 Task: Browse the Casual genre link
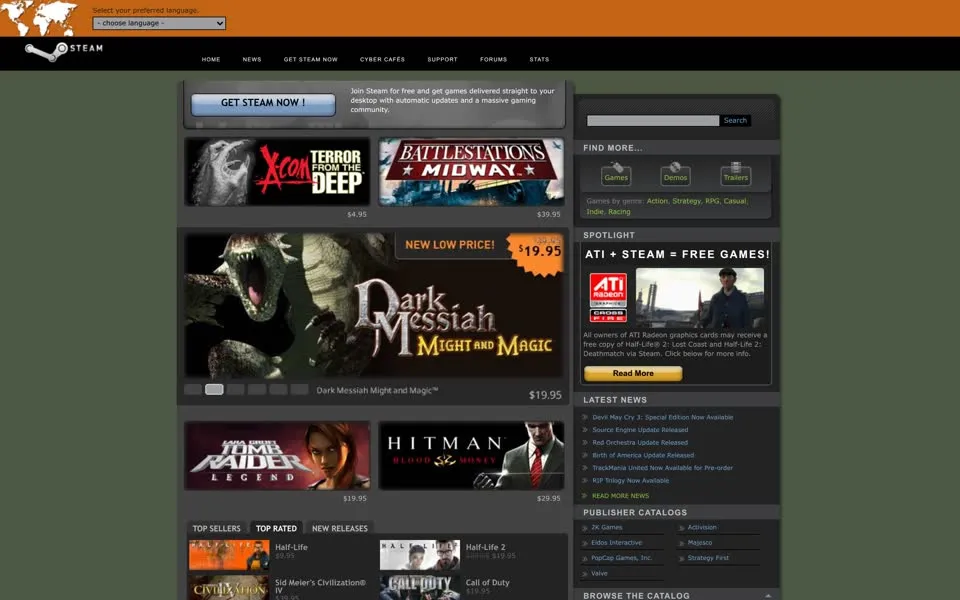coord(735,201)
